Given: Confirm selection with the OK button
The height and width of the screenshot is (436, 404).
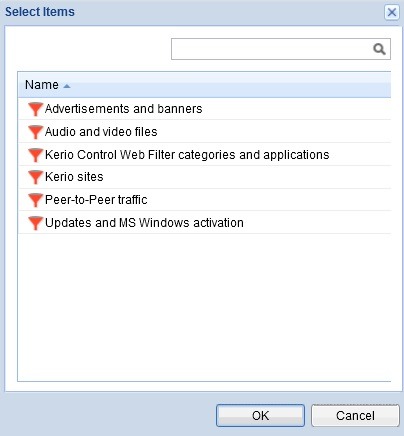Looking at the screenshot, I should click(260, 415).
